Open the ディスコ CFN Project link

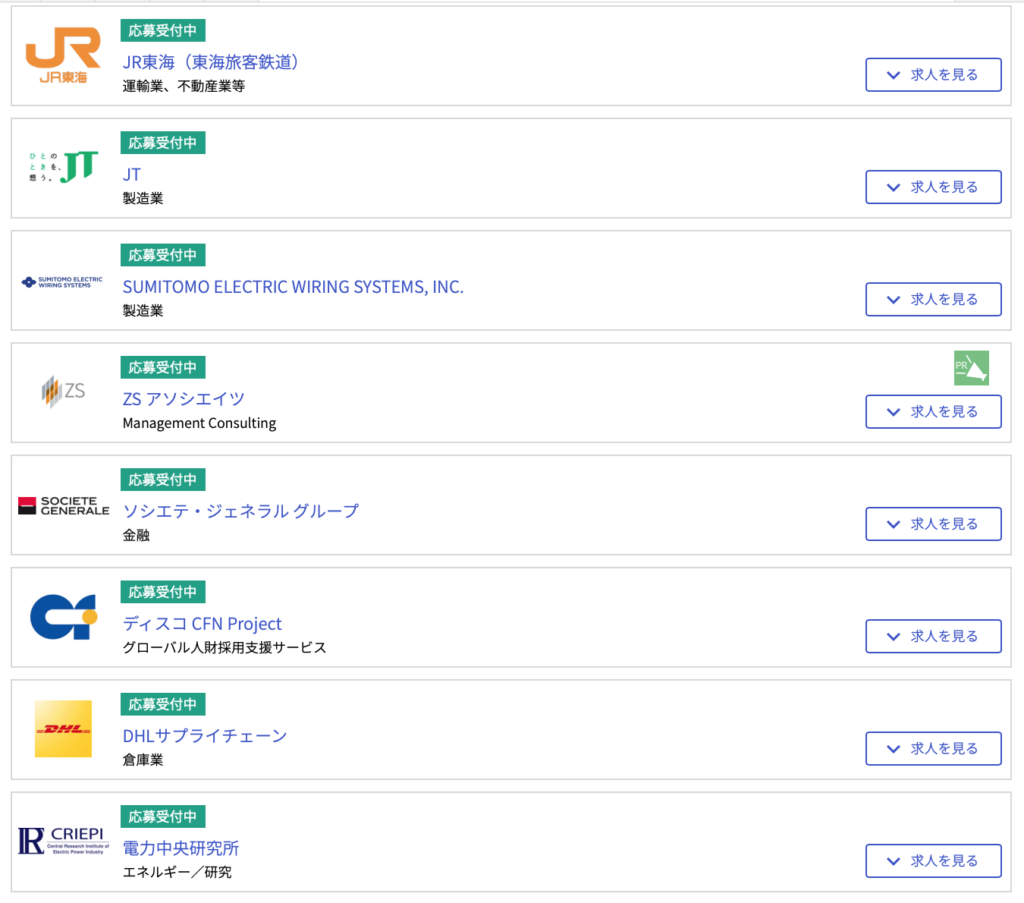pos(202,624)
